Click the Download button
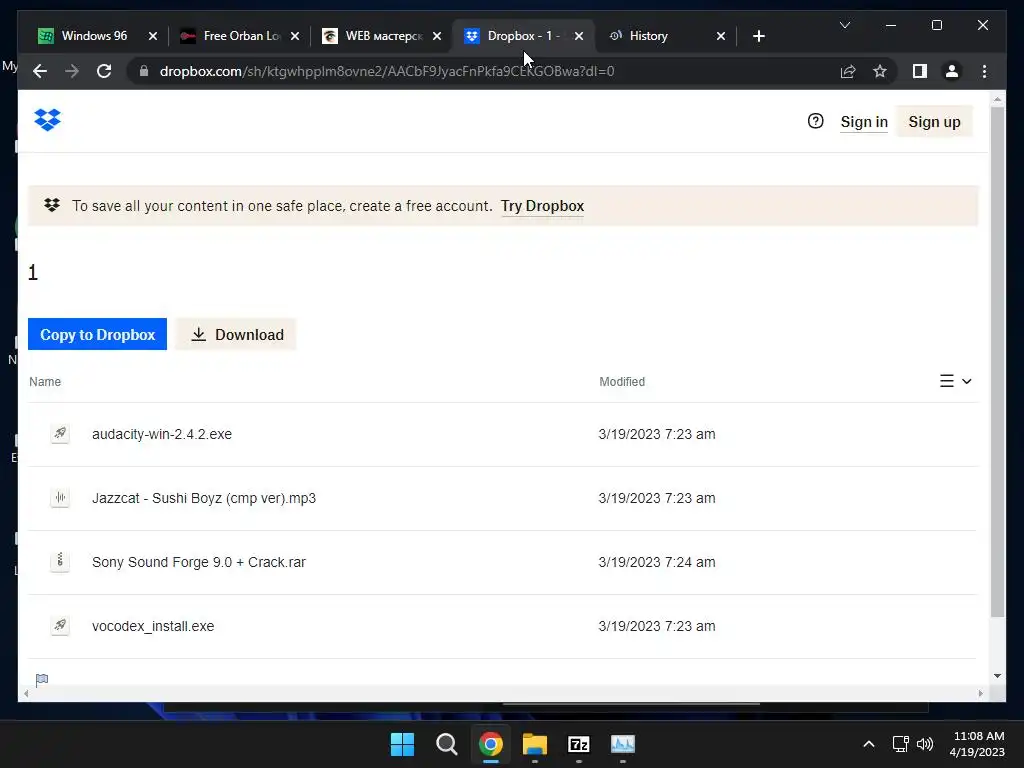The height and width of the screenshot is (768, 1024). (x=236, y=334)
